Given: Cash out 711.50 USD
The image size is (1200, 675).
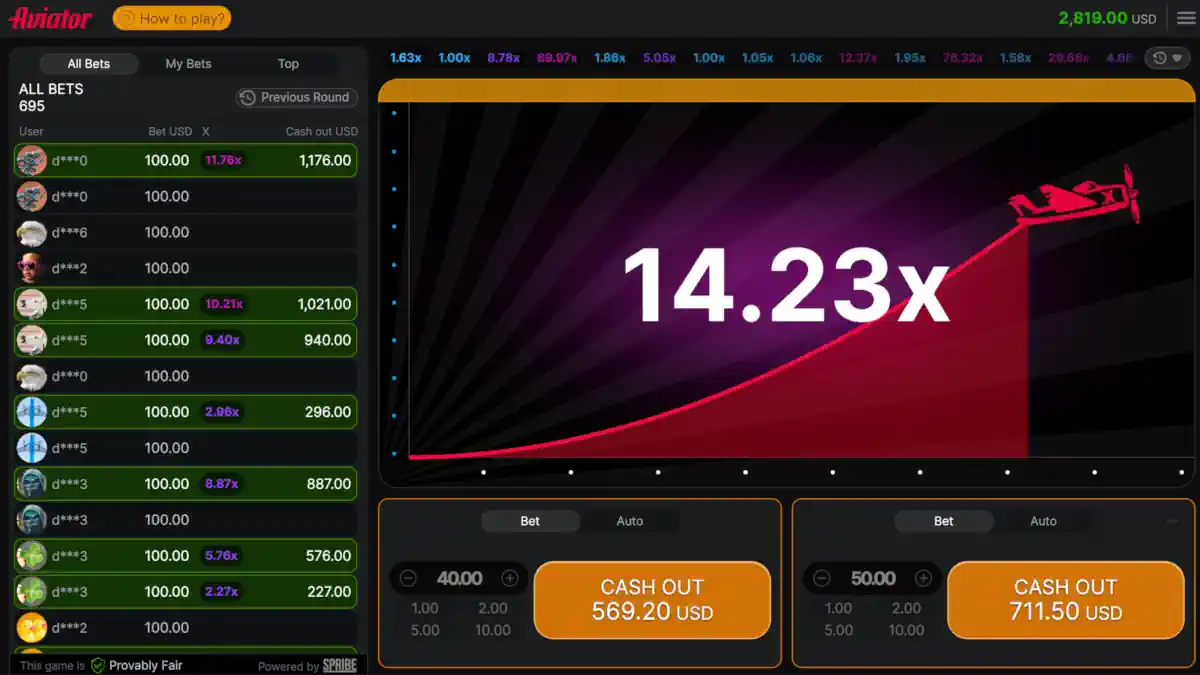Looking at the screenshot, I should click(x=1065, y=600).
